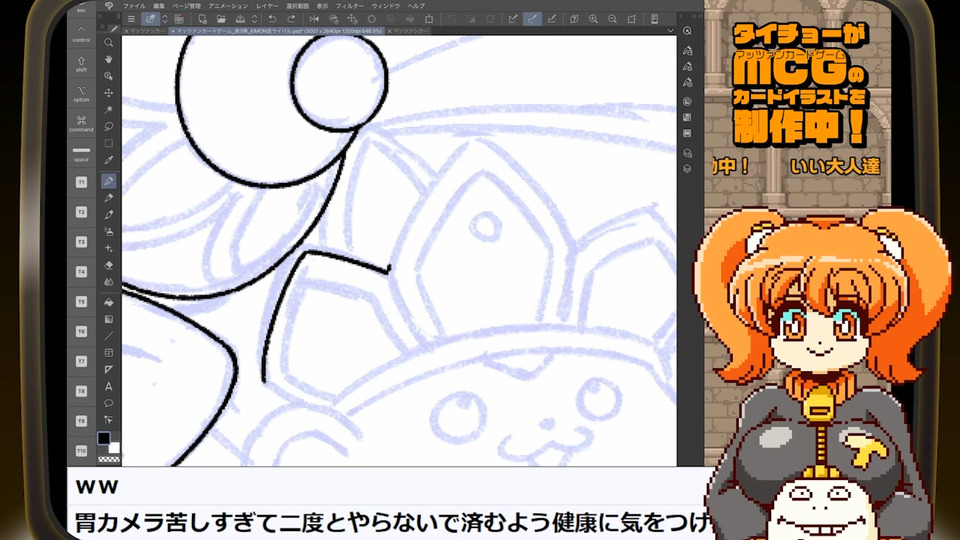The image size is (960, 540).
Task: Open the Brush Size palette icon
Action: point(688,82)
